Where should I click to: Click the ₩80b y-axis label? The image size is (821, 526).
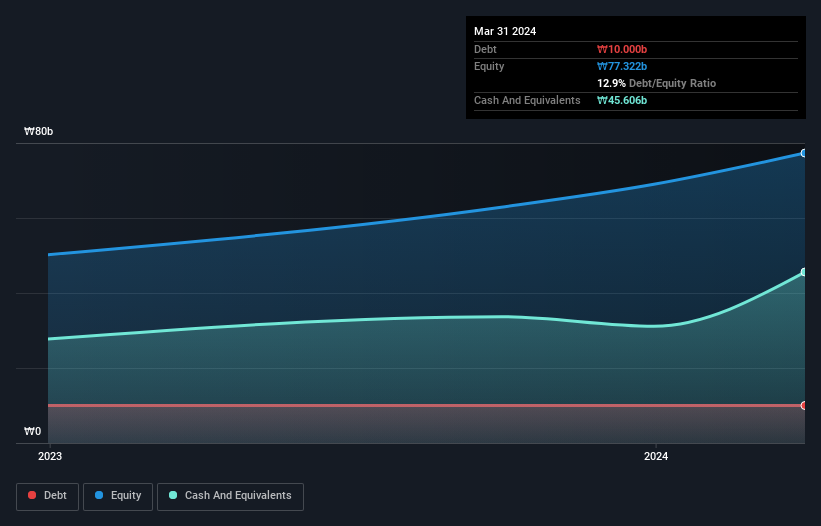point(38,131)
